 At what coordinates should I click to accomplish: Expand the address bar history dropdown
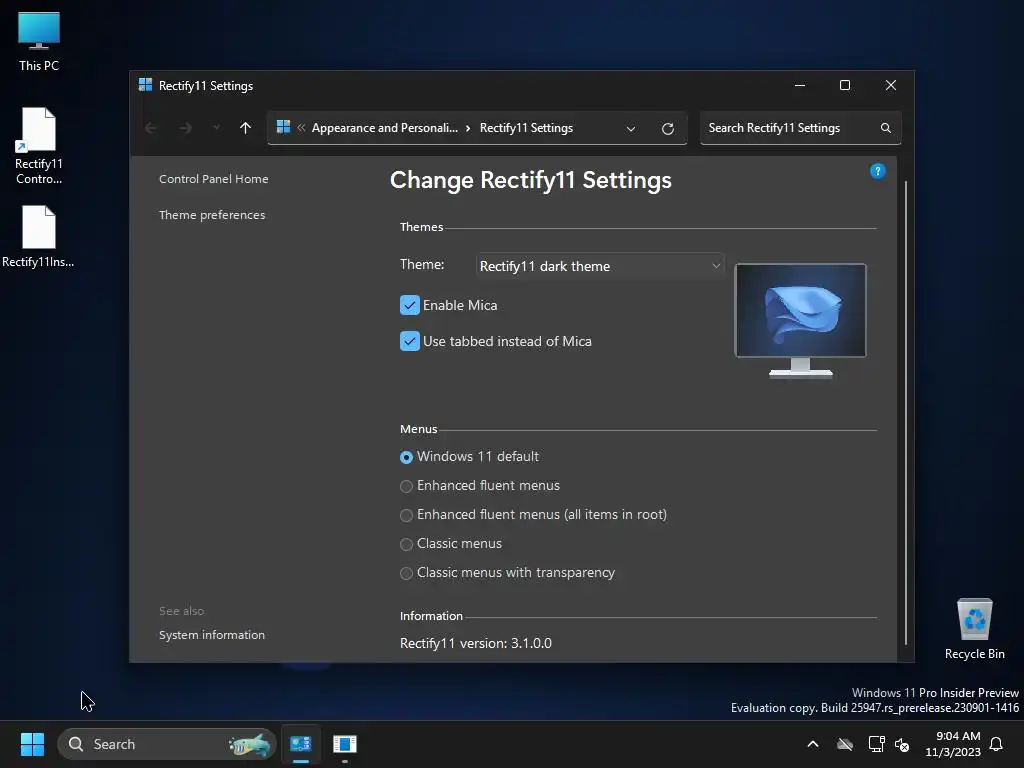pyautogui.click(x=631, y=129)
